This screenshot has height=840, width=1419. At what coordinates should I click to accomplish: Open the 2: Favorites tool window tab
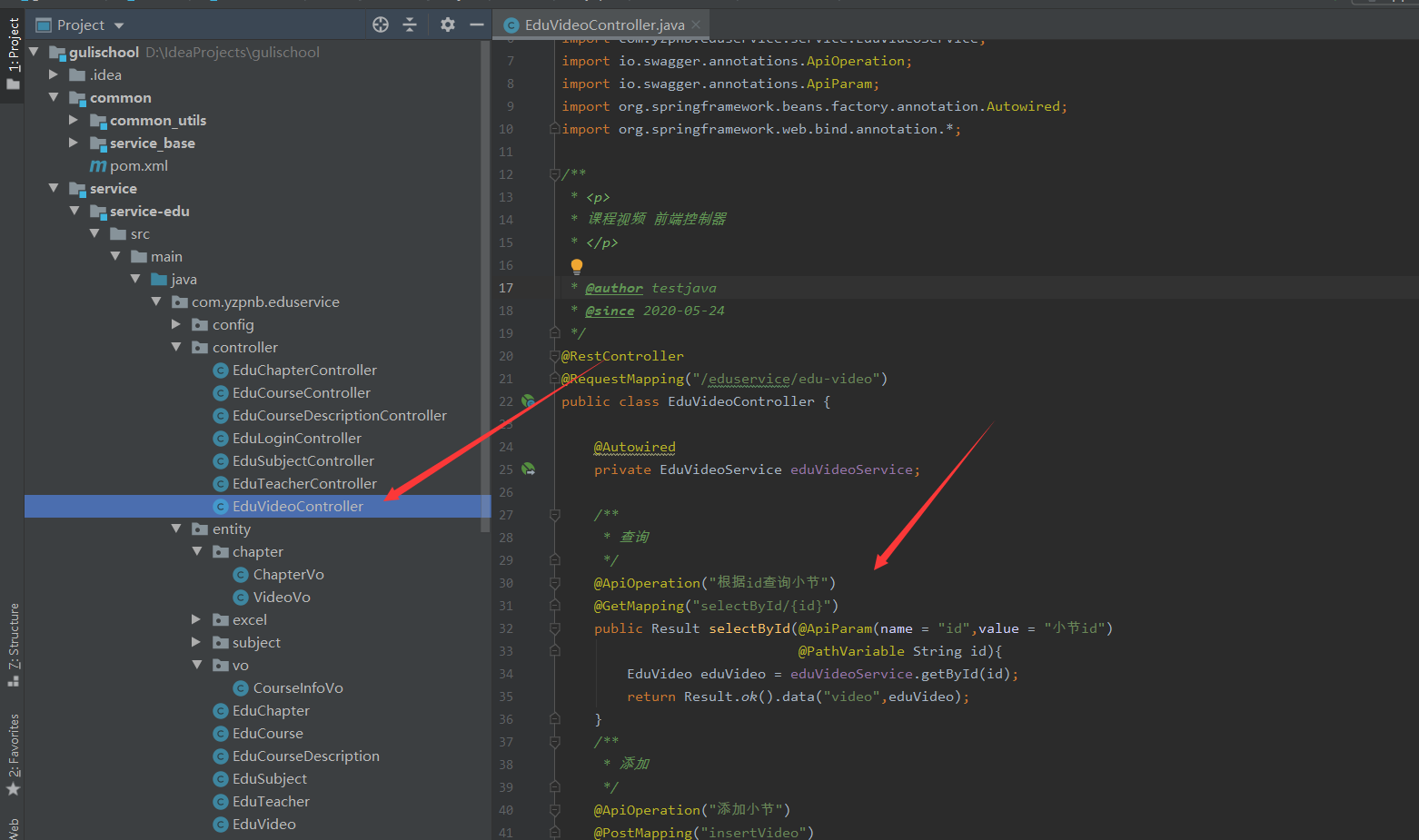click(13, 754)
